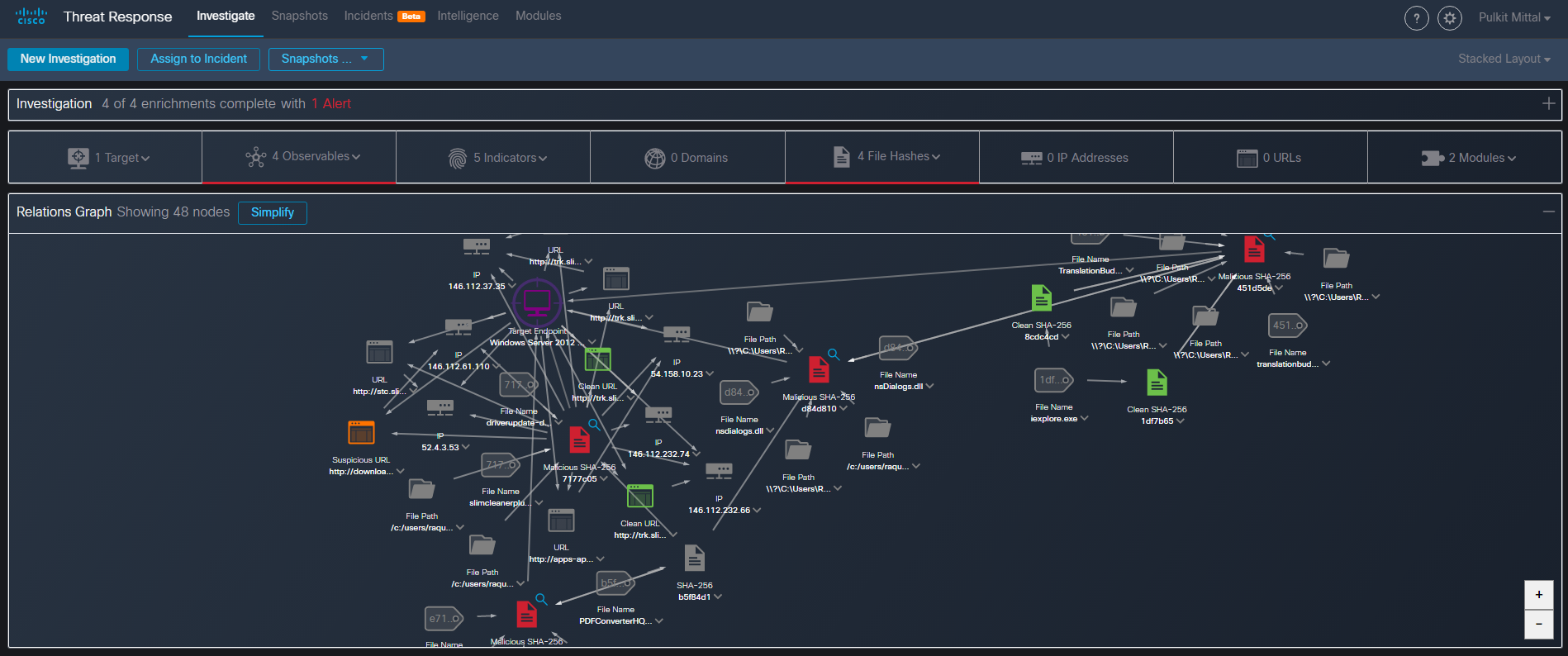The width and height of the screenshot is (1568, 656).
Task: Click the b5f tag icon for PDFConverterHQ
Action: click(x=616, y=582)
